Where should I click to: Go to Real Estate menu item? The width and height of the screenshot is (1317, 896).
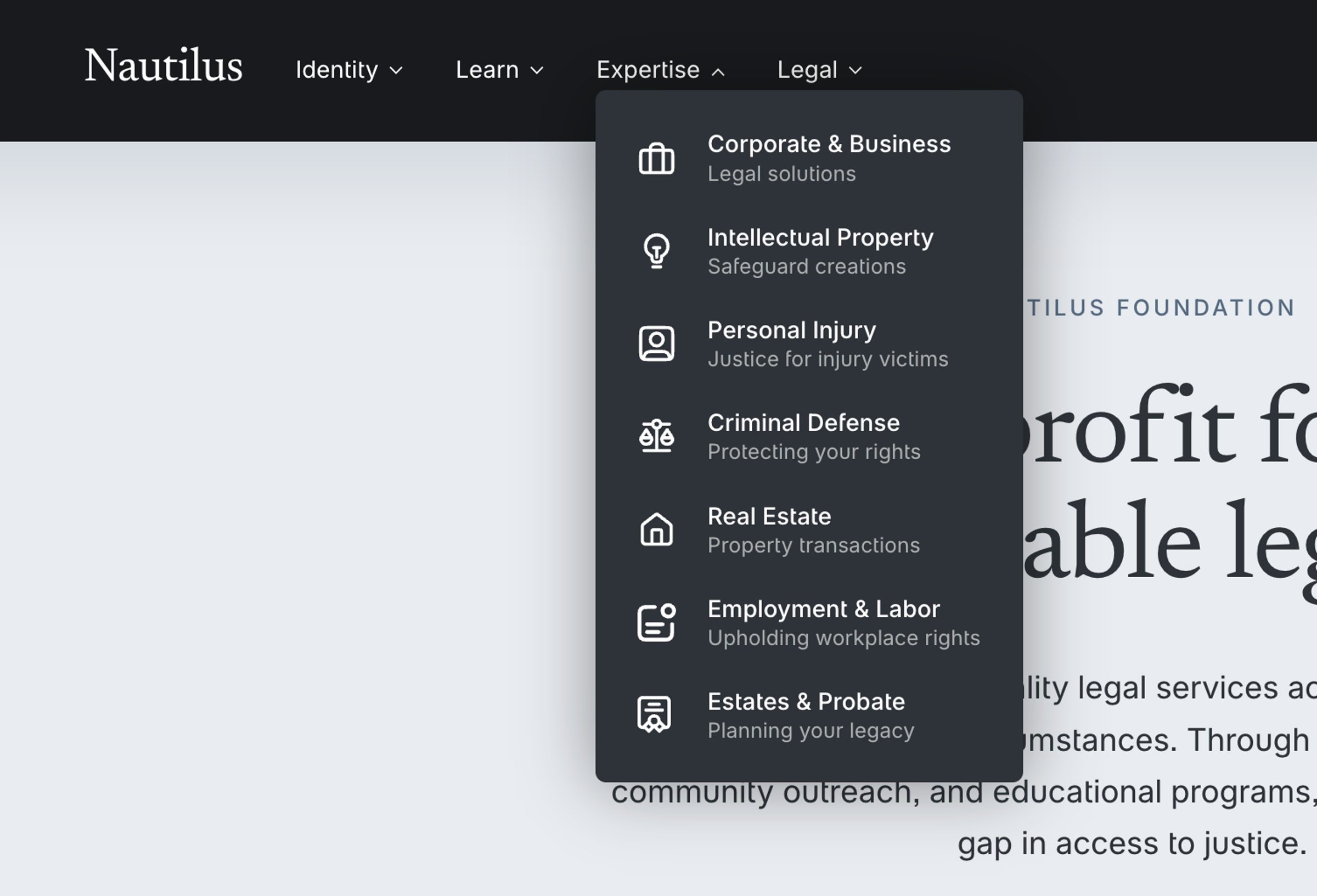[x=809, y=530]
